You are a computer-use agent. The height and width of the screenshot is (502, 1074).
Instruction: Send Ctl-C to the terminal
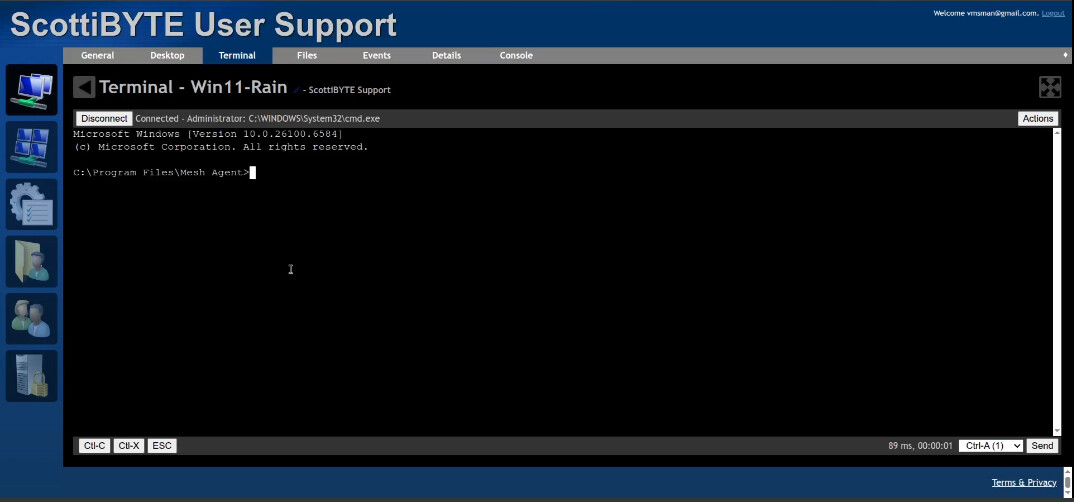[x=94, y=446]
